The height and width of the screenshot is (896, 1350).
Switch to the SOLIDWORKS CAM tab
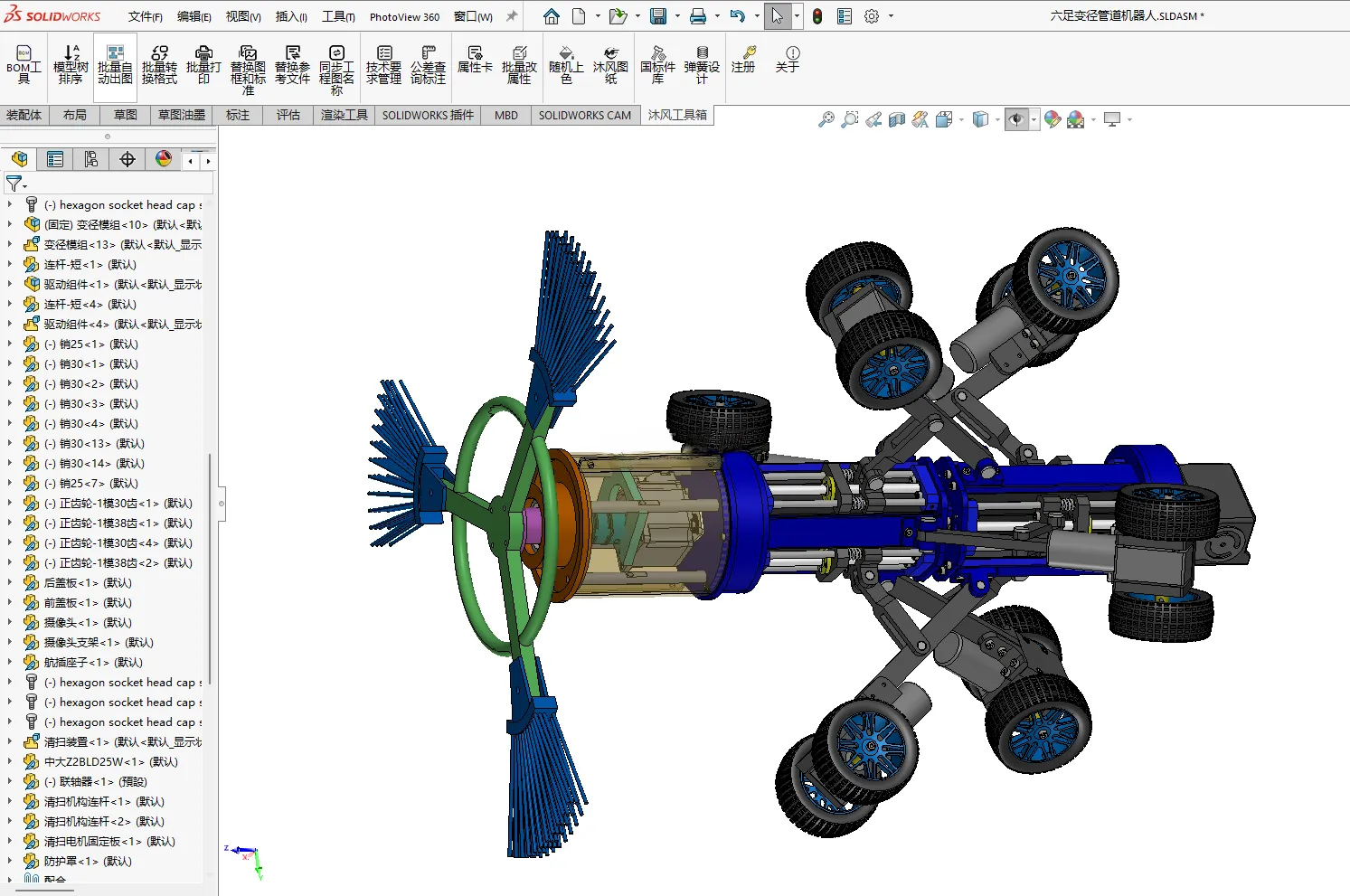[x=585, y=115]
